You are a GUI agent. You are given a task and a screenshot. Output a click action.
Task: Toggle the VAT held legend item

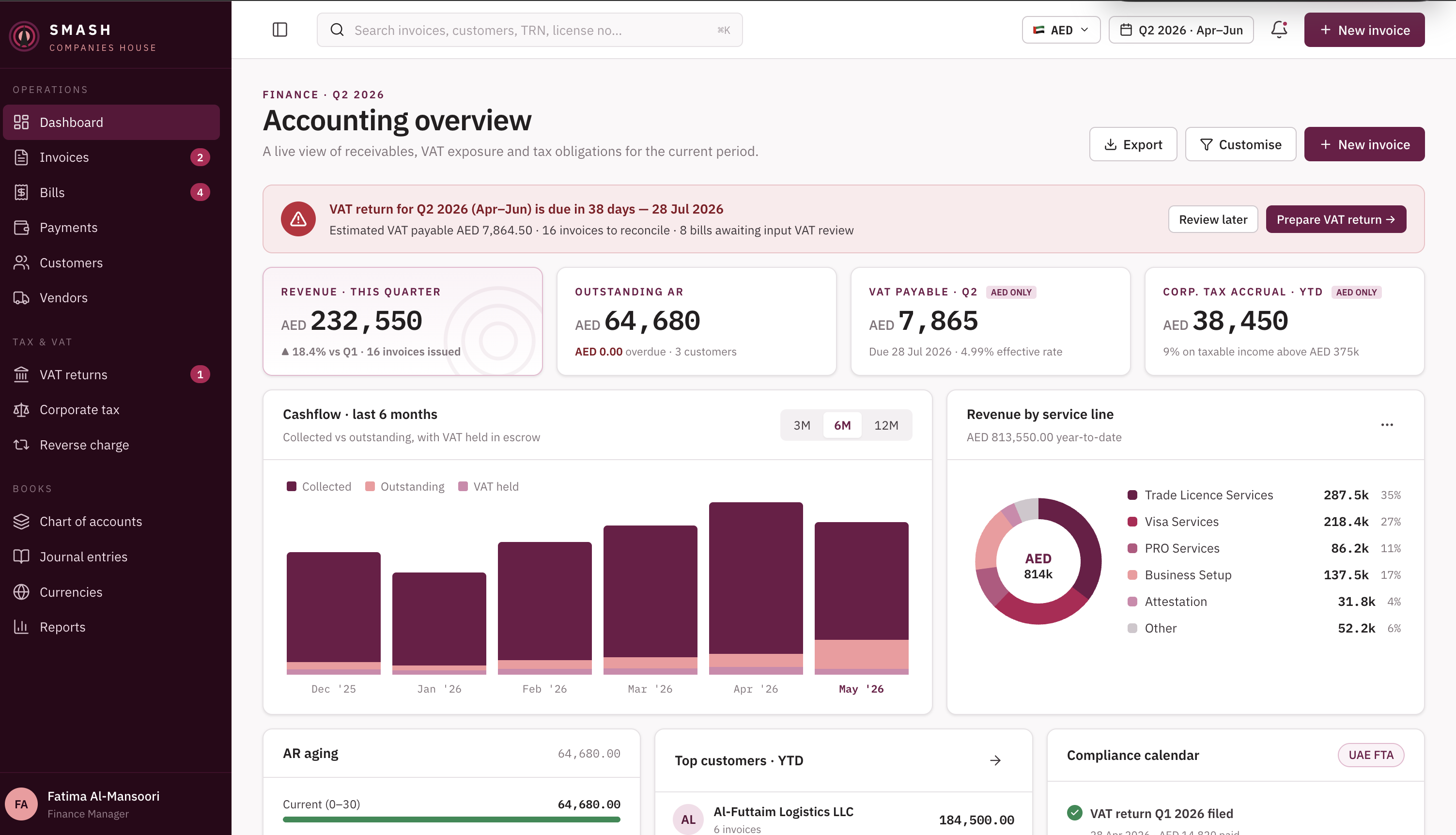click(x=489, y=486)
